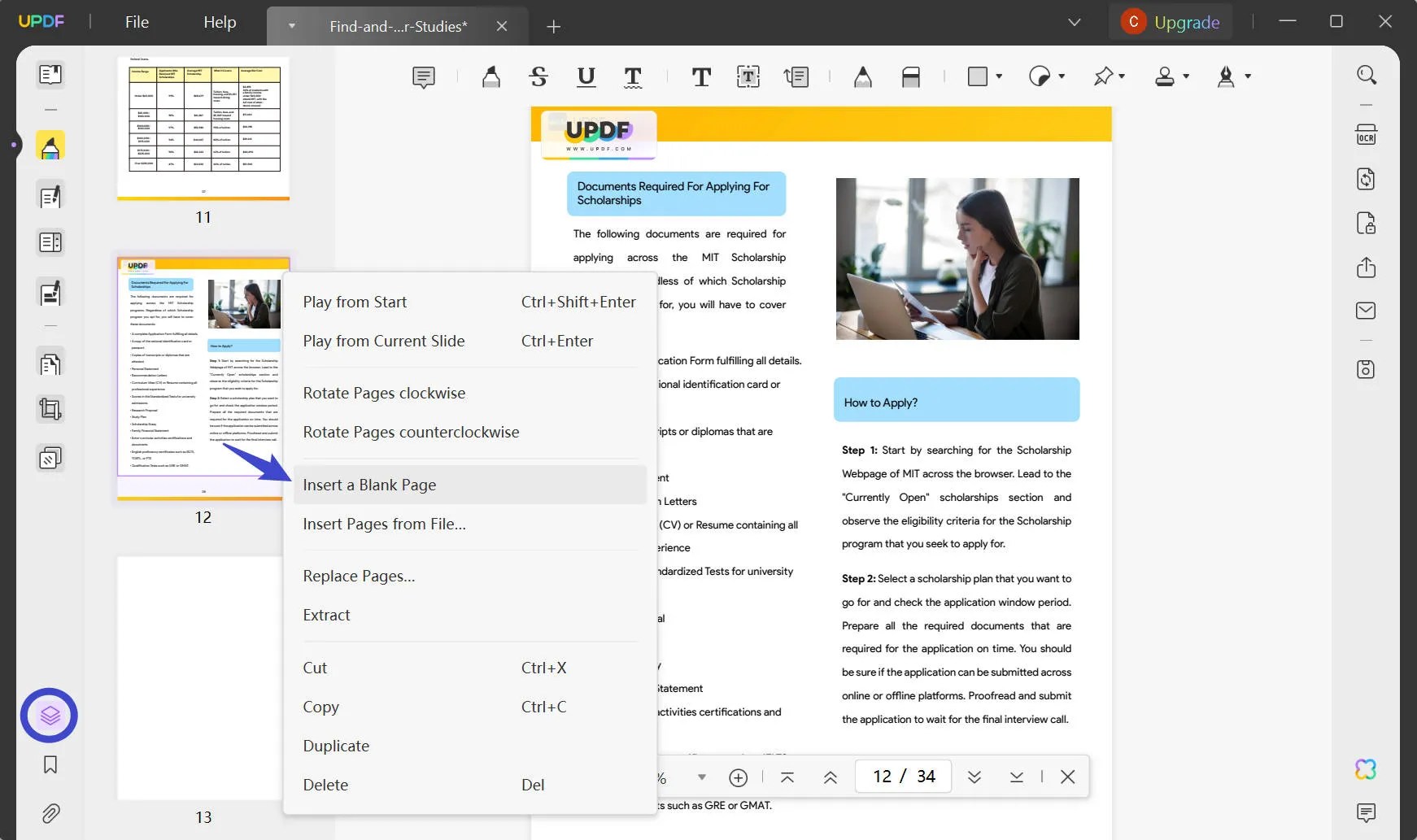Open the Text Comment tool
Image resolution: width=1417 pixels, height=840 pixels.
(701, 76)
